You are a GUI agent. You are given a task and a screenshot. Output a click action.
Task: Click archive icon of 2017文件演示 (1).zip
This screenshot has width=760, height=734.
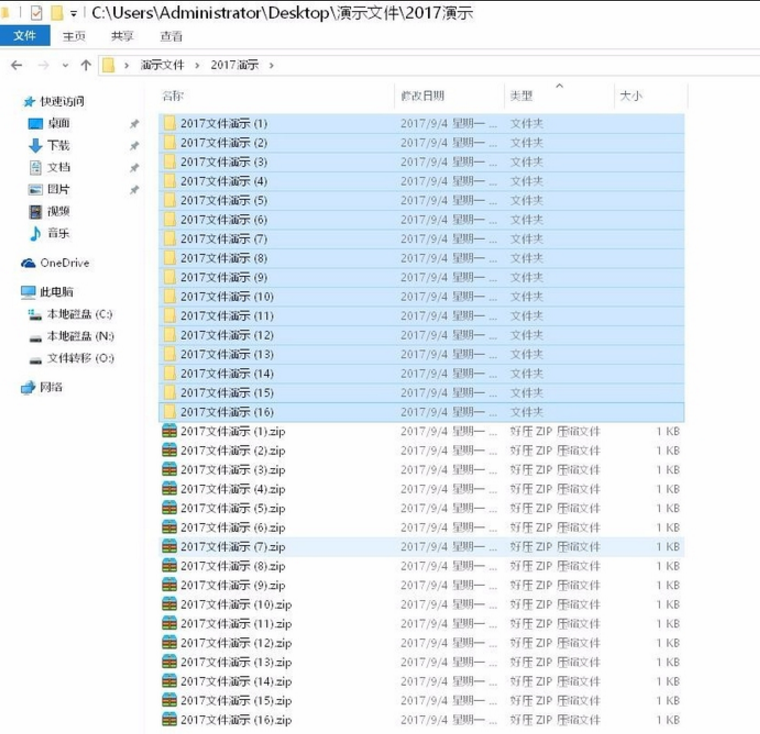click(169, 431)
